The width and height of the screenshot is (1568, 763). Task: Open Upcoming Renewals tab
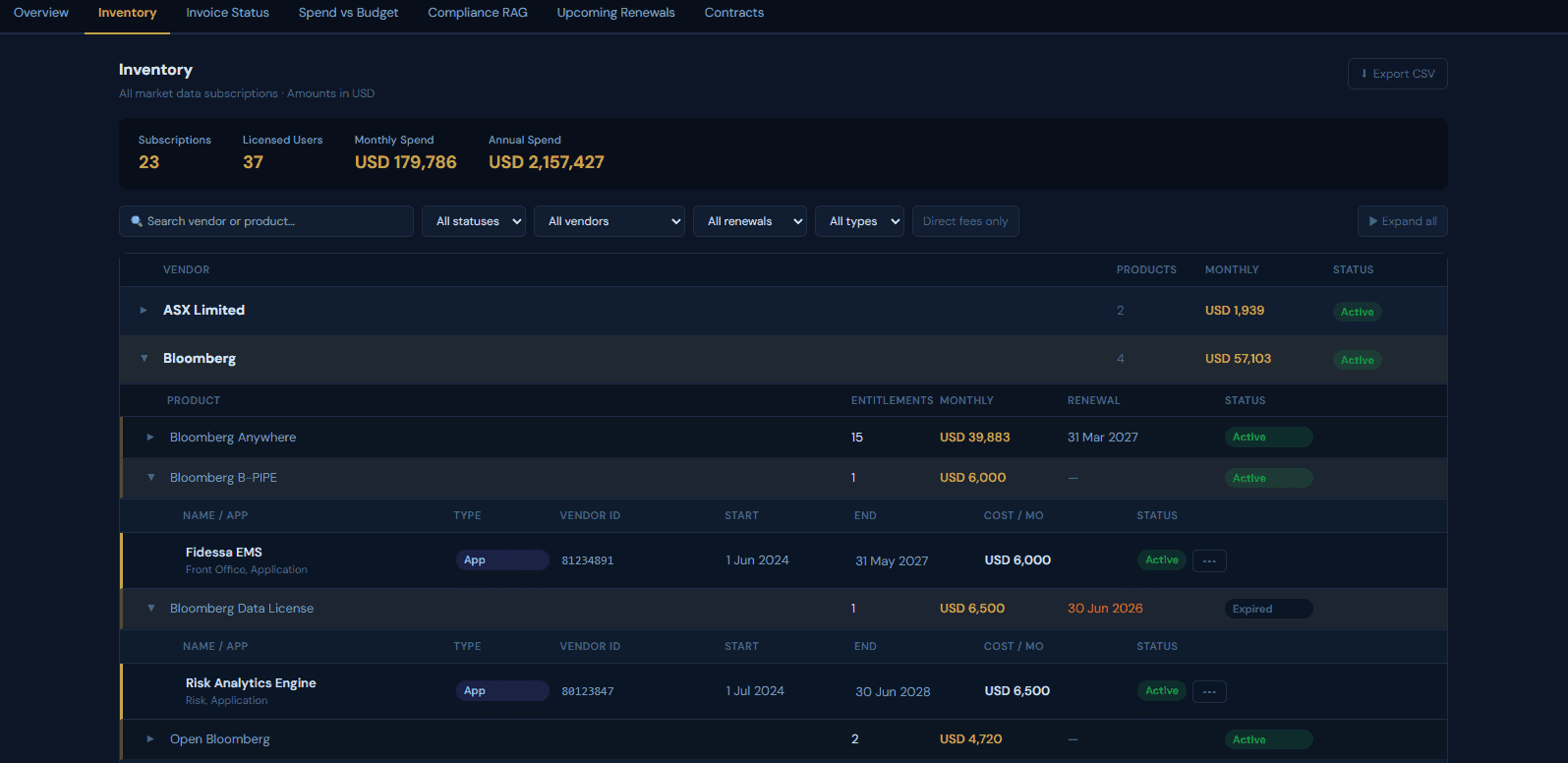pos(615,13)
